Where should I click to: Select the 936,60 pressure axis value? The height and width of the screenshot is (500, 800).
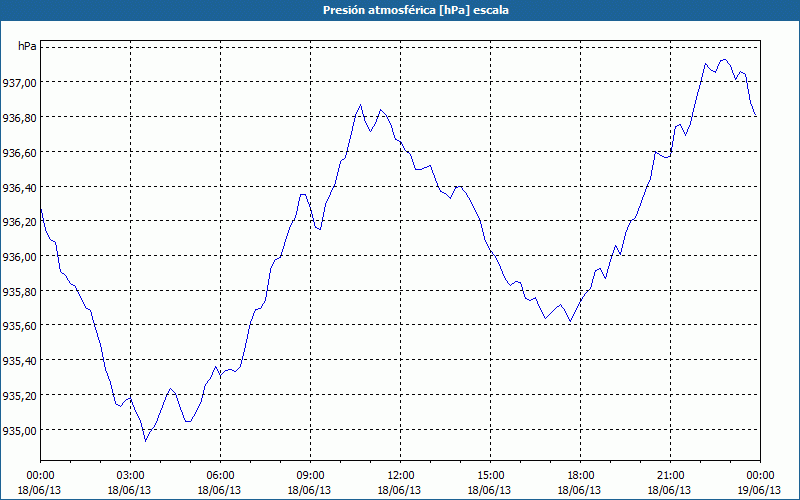pyautogui.click(x=19, y=152)
